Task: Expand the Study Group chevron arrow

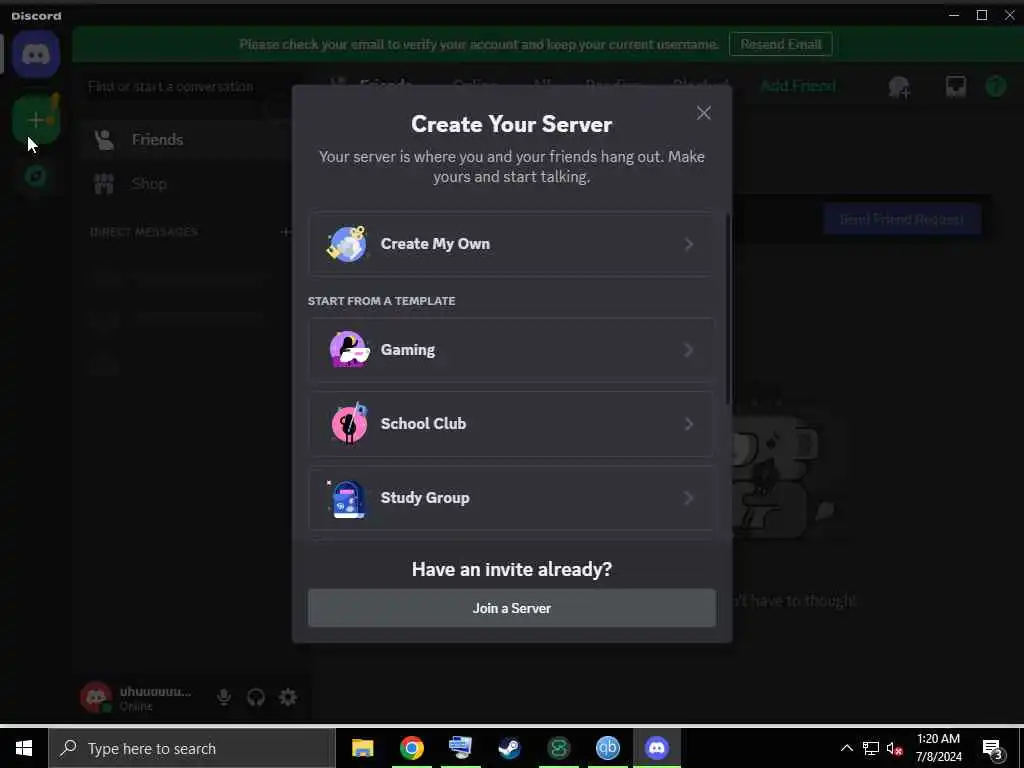Action: tap(688, 498)
